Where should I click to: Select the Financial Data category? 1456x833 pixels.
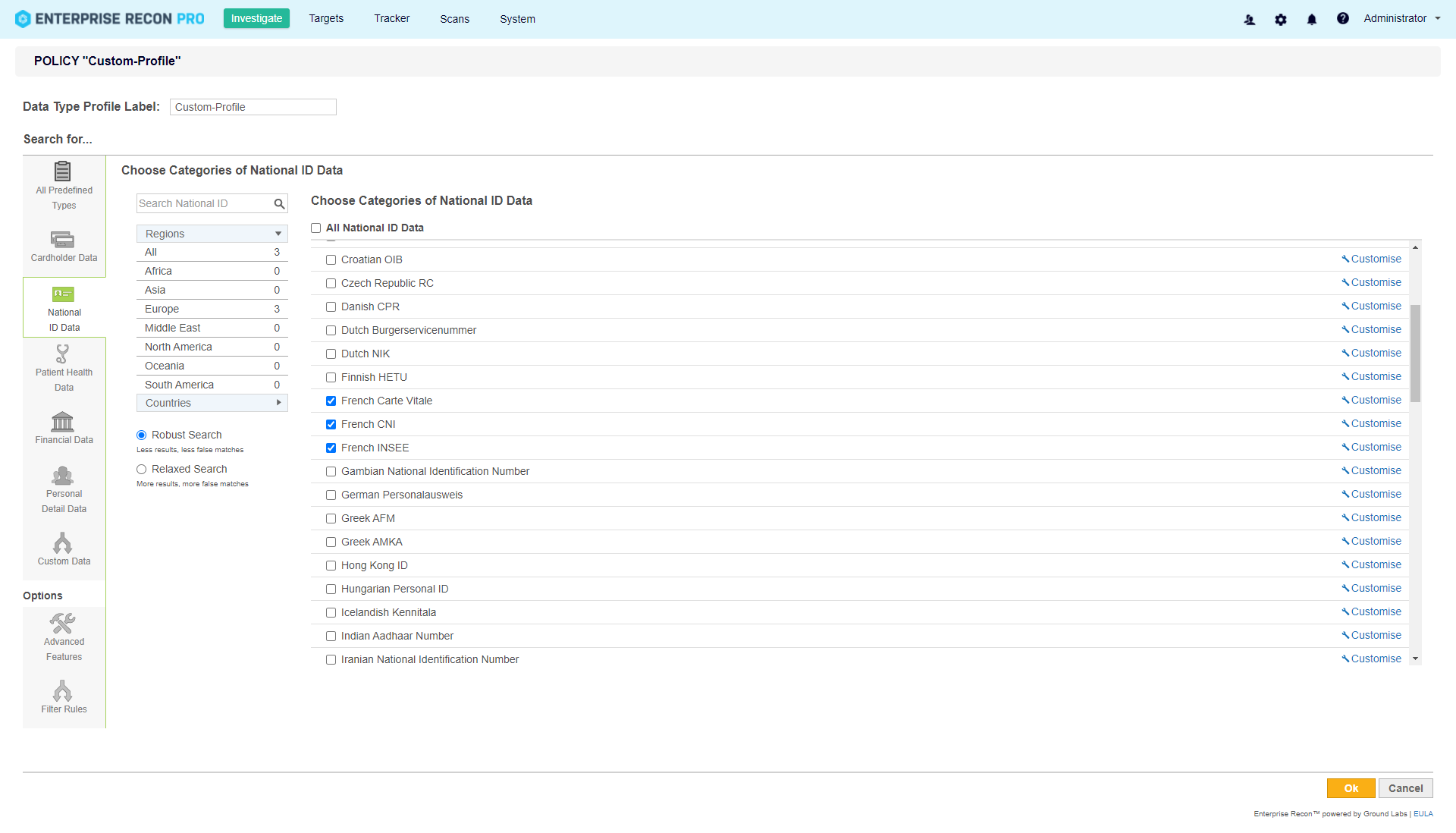(64, 429)
